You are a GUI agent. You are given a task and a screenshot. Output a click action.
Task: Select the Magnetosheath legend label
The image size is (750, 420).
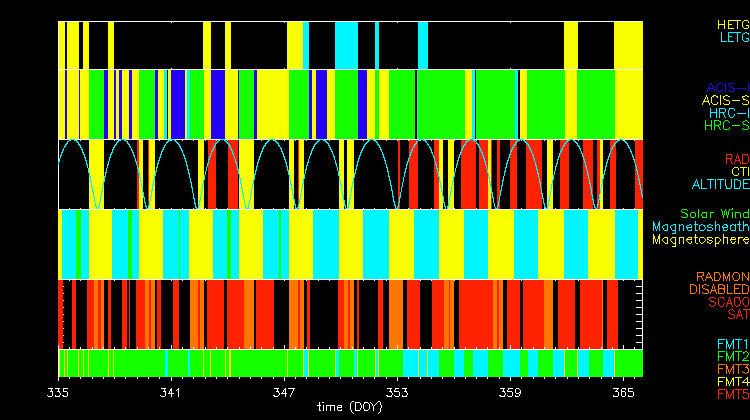[700, 227]
